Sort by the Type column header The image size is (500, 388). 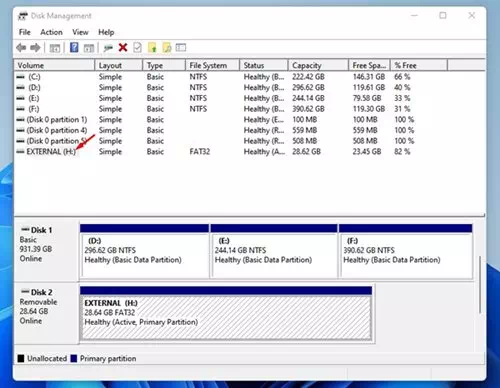(164, 65)
